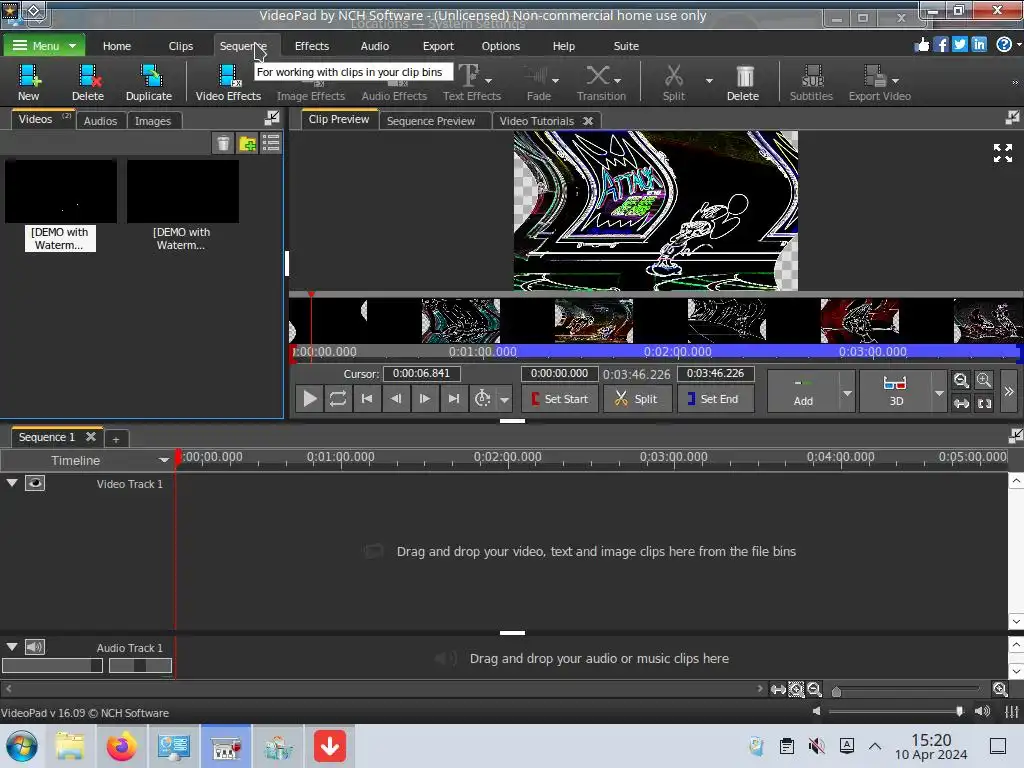
Task: Pop out the clip bin panel
Action: pyautogui.click(x=272, y=118)
